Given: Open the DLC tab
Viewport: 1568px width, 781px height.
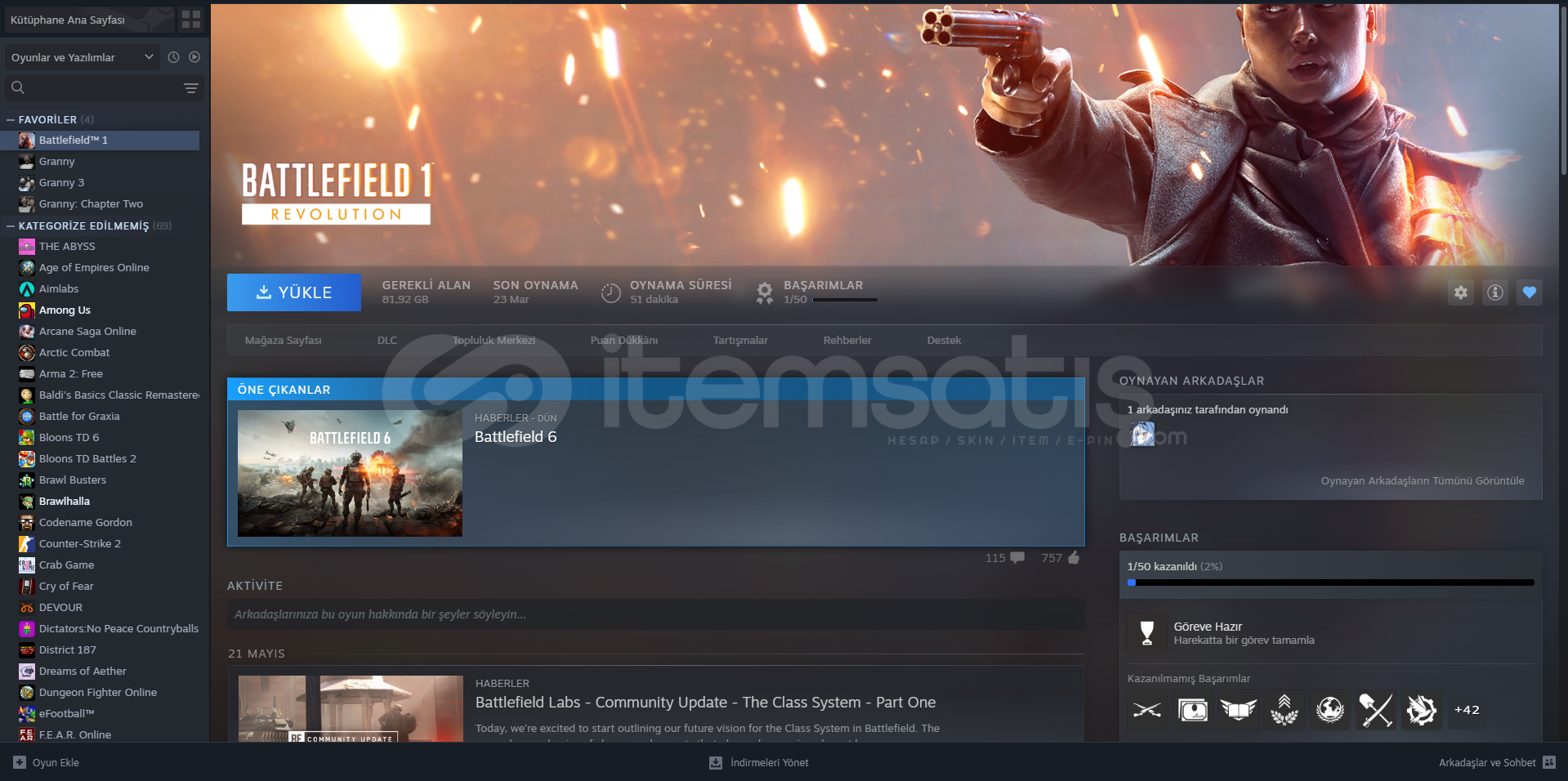Looking at the screenshot, I should point(387,341).
